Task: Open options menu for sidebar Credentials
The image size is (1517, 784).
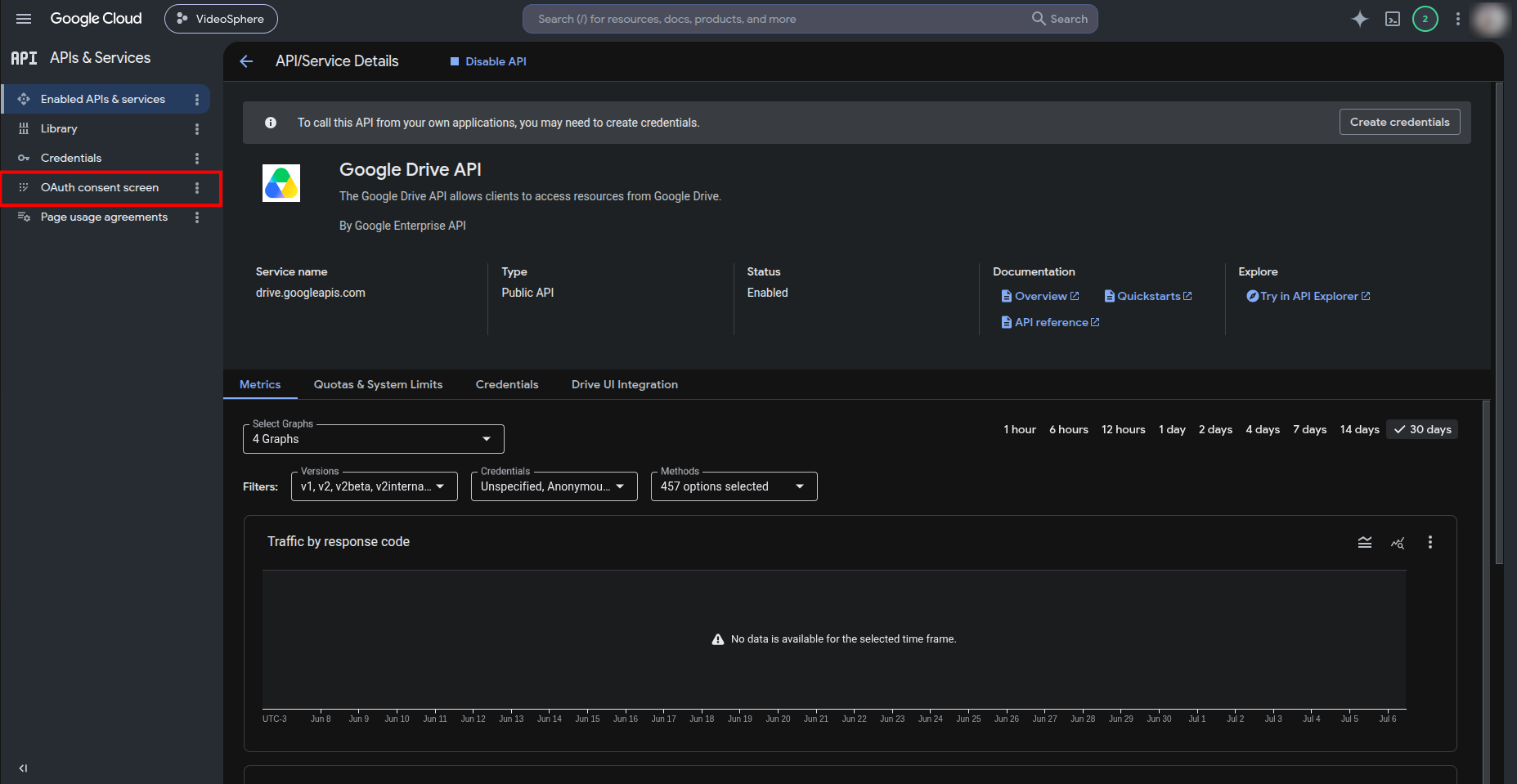Action: click(x=197, y=158)
